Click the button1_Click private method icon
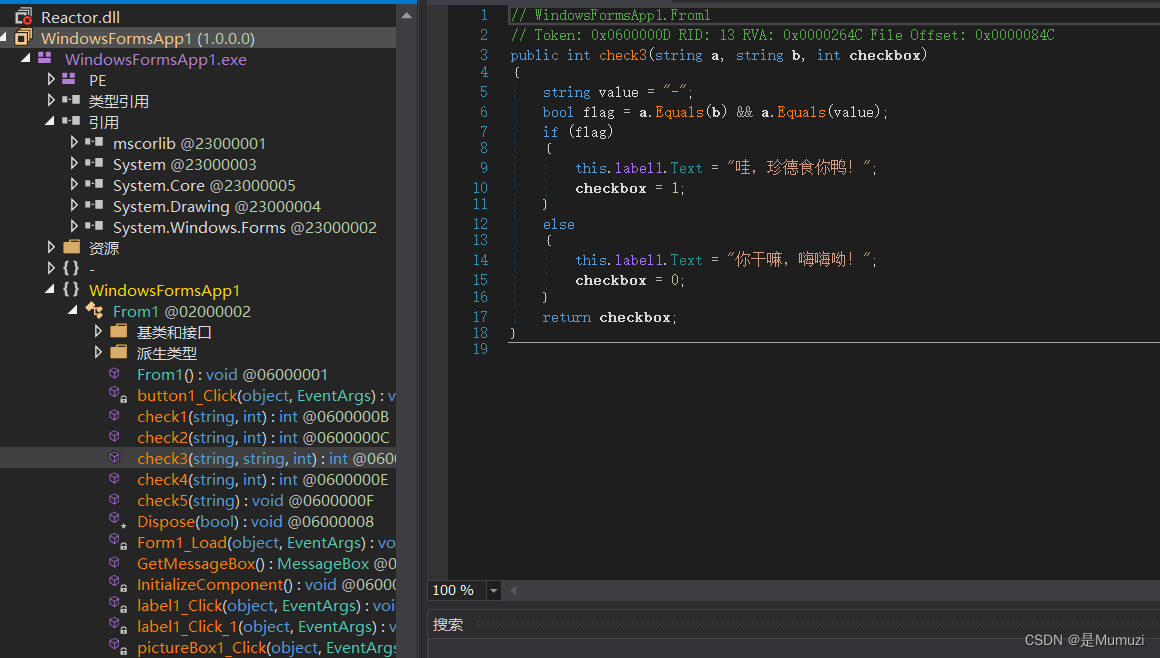This screenshot has width=1160, height=658. click(x=117, y=395)
